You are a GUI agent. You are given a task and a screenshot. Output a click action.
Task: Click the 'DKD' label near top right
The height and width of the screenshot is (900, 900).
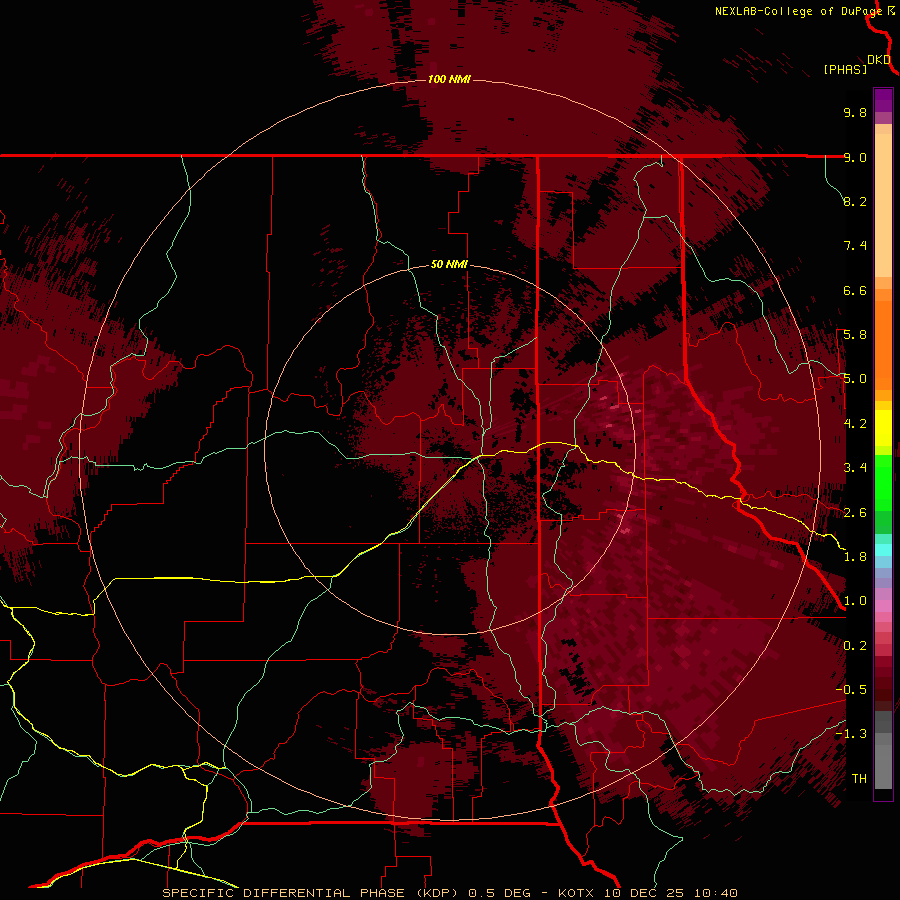[879, 60]
